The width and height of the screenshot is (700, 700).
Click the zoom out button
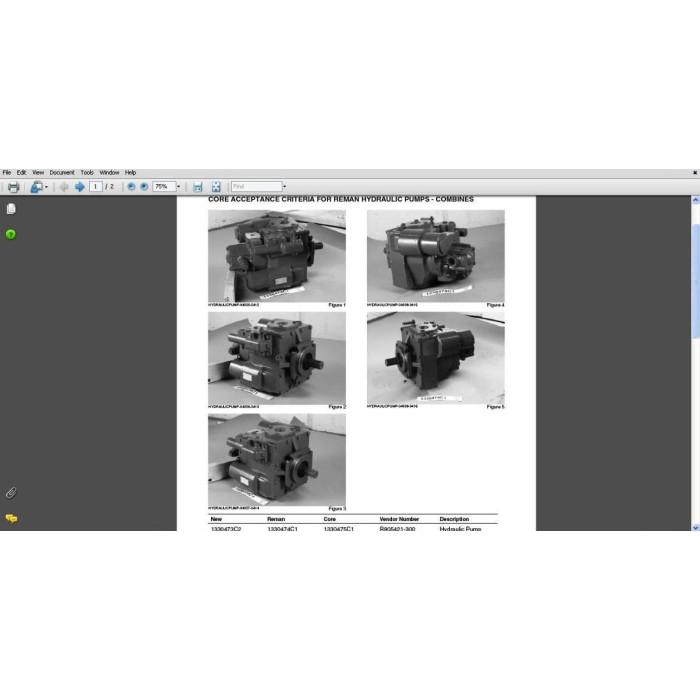point(131,187)
